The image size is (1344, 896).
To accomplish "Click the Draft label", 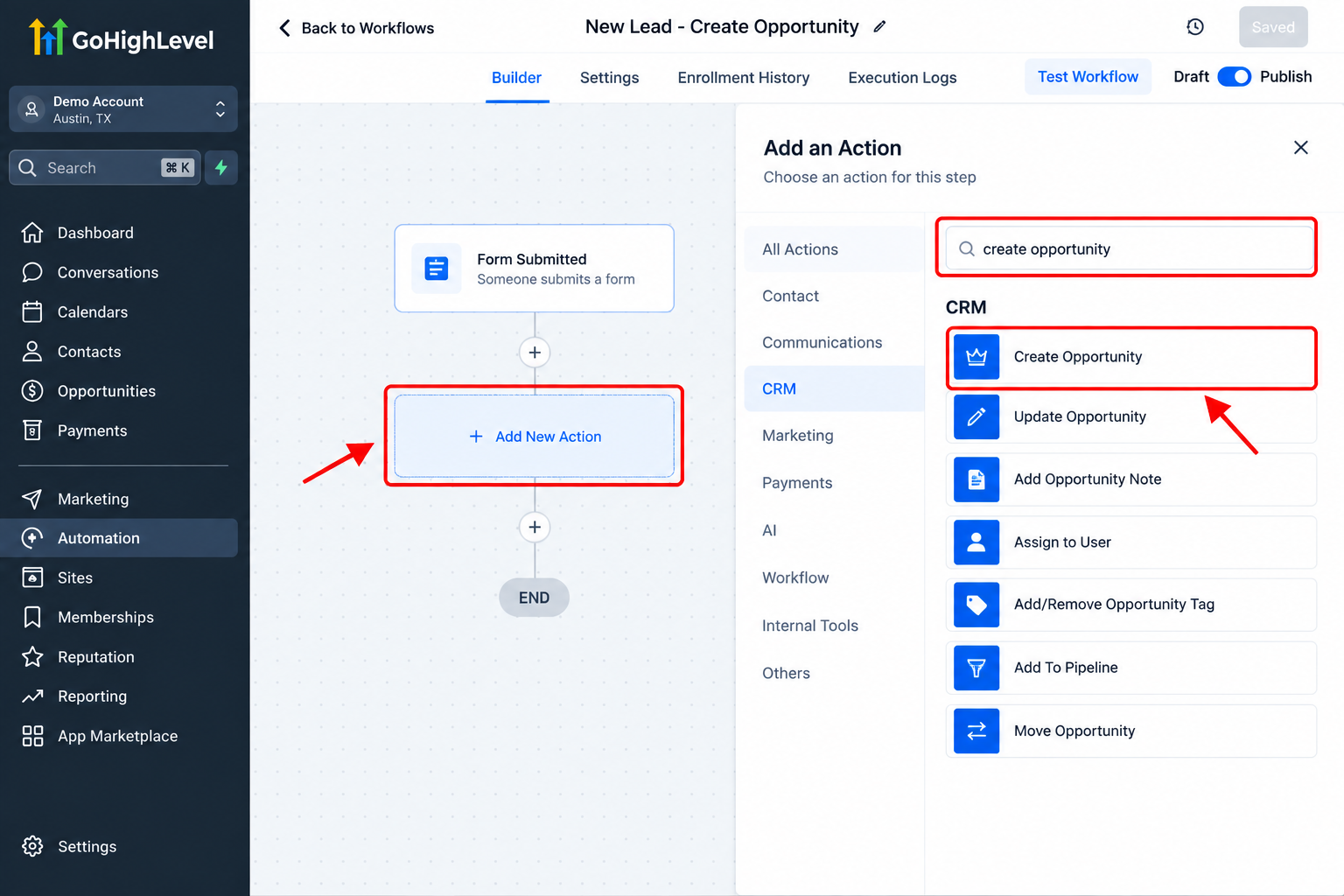I will click(x=1191, y=77).
